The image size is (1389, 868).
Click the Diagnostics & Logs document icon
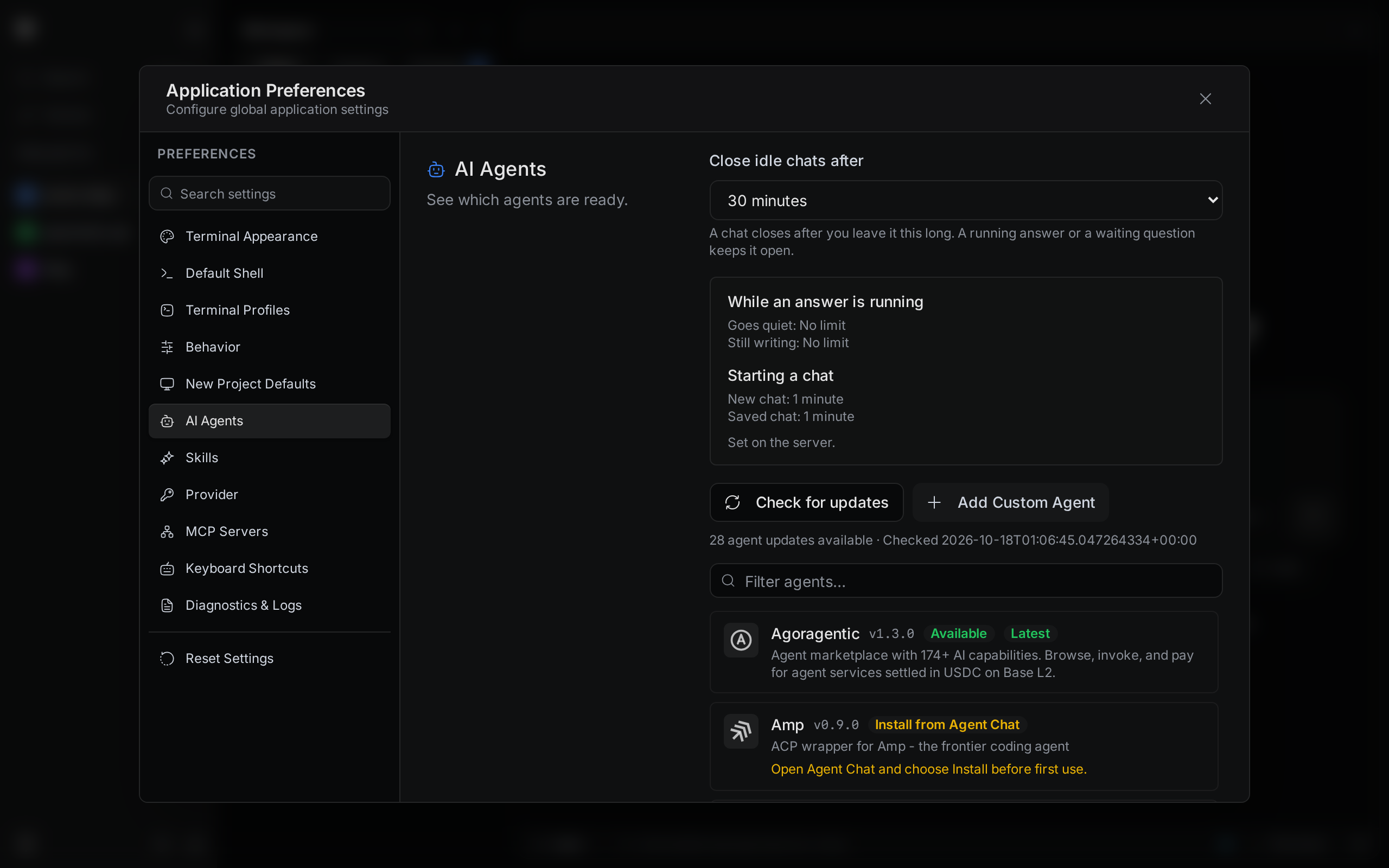(x=167, y=605)
